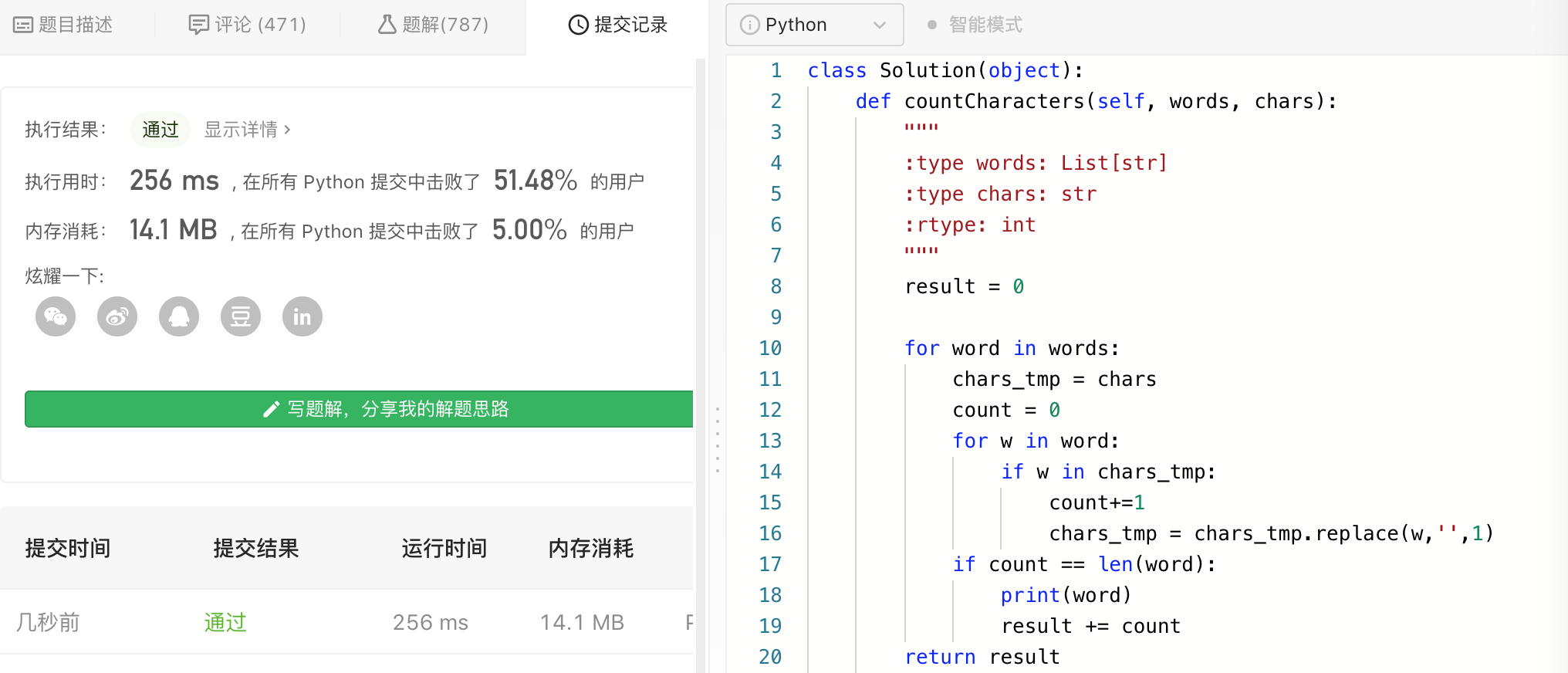
Task: Place cursor on line 1 class Solution
Action: 945,70
